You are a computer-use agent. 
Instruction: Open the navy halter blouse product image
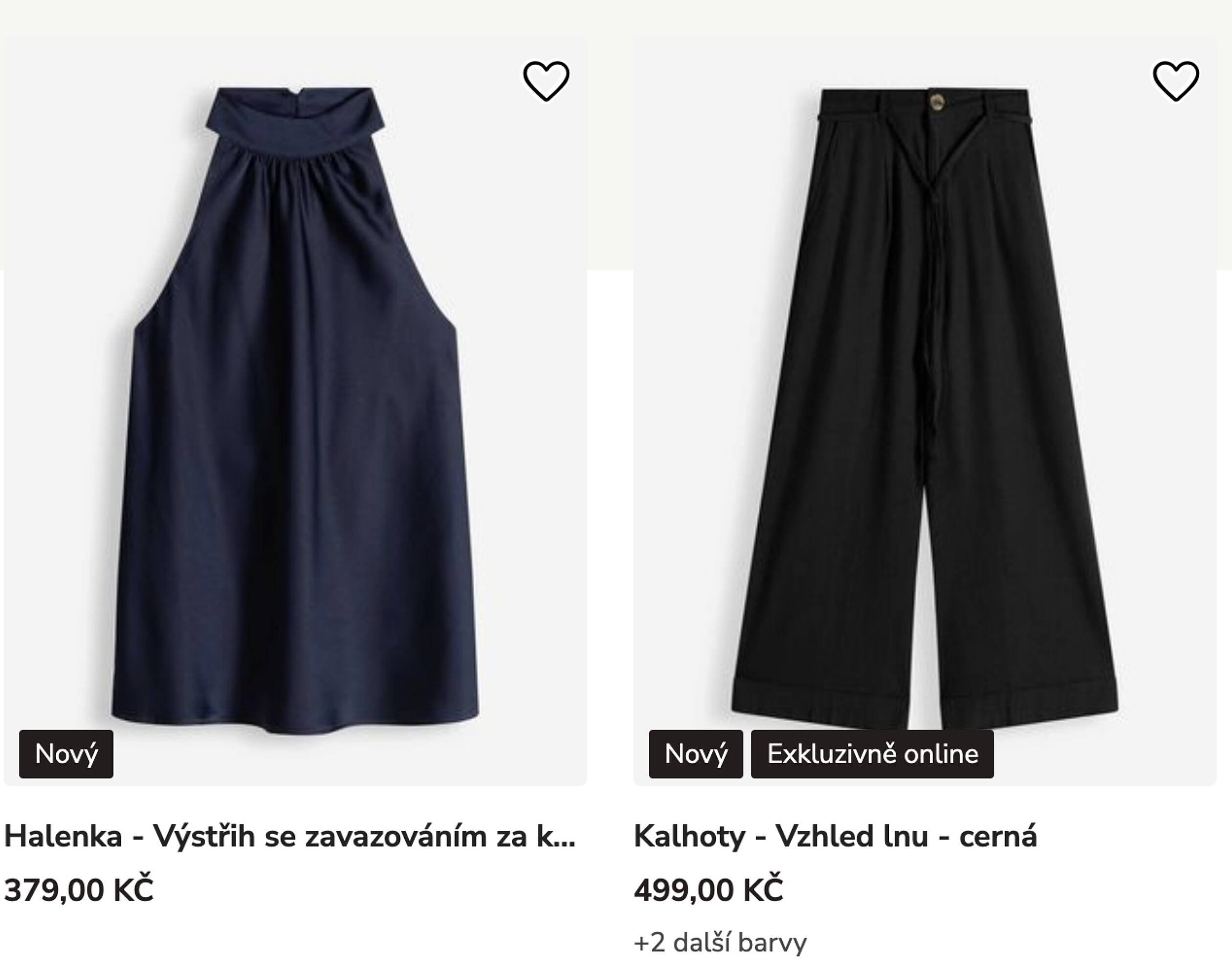[295, 412]
